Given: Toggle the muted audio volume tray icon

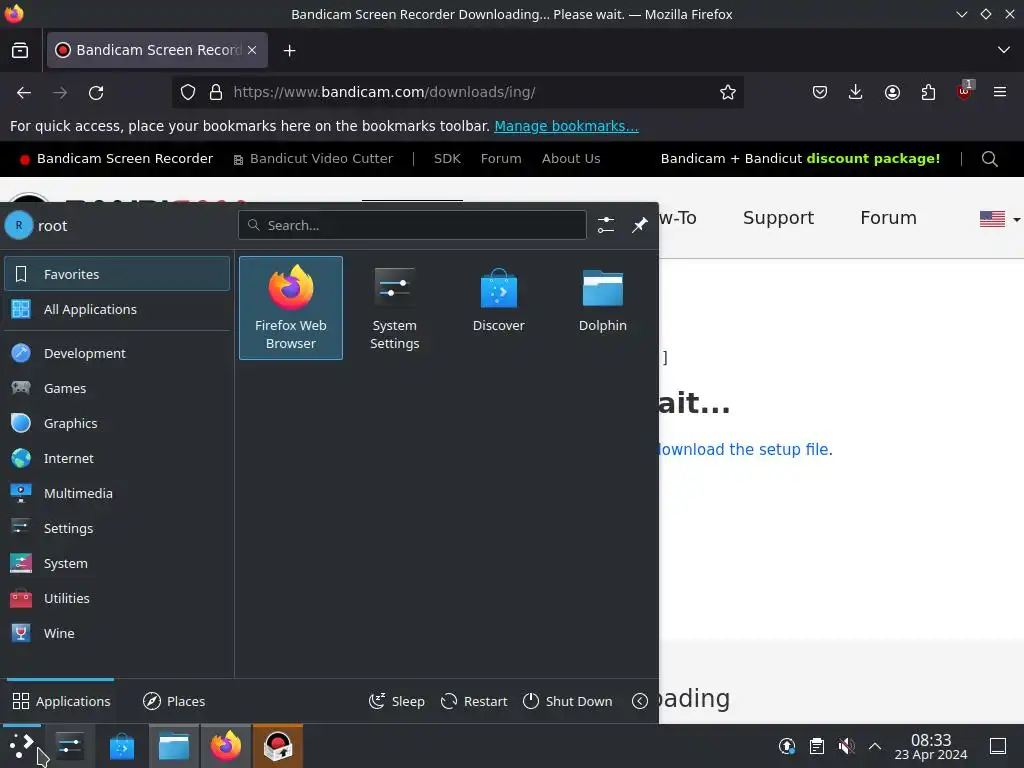Looking at the screenshot, I should tap(846, 746).
